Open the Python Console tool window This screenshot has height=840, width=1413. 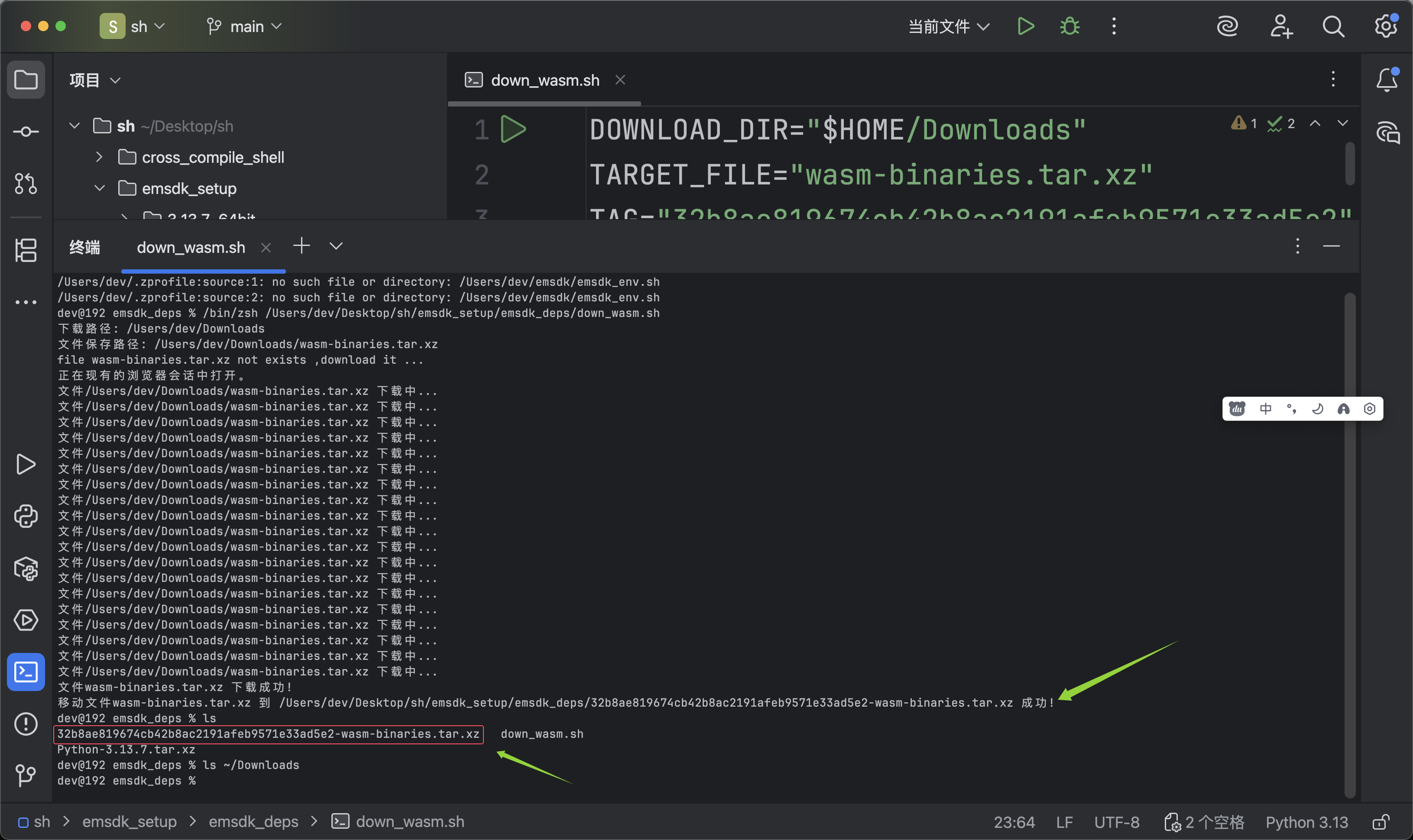click(26, 516)
